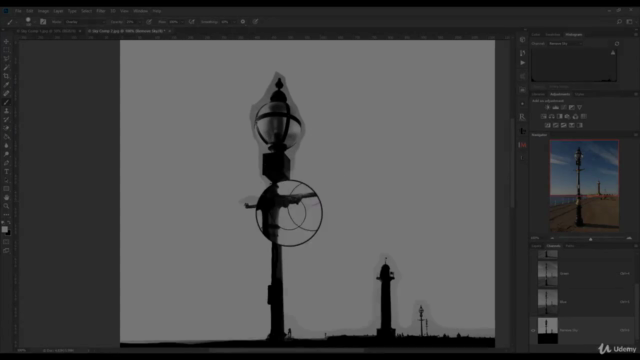Select the Zoom tool
Image resolution: width=640 pixels, height=360 pixels.
(6, 206)
